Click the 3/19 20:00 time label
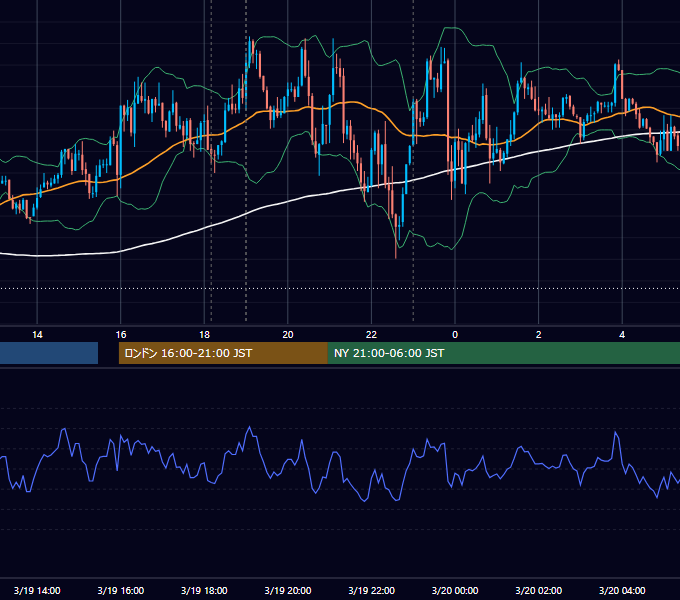This screenshot has height=600, width=680. (x=288, y=590)
